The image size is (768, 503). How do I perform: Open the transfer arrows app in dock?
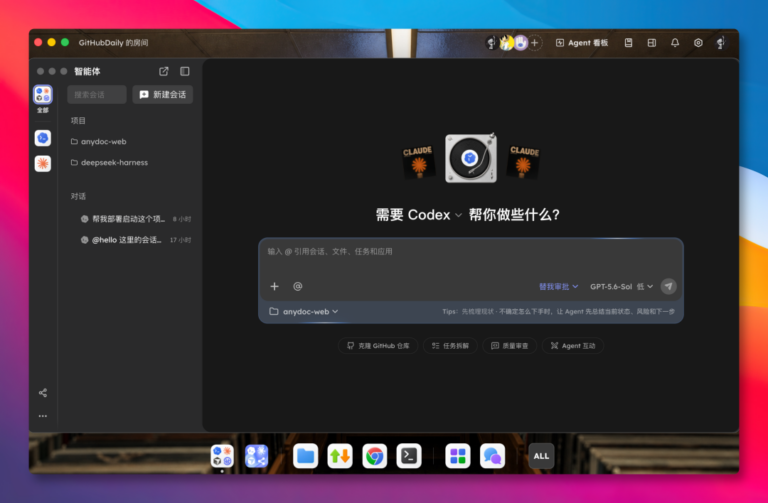340,456
